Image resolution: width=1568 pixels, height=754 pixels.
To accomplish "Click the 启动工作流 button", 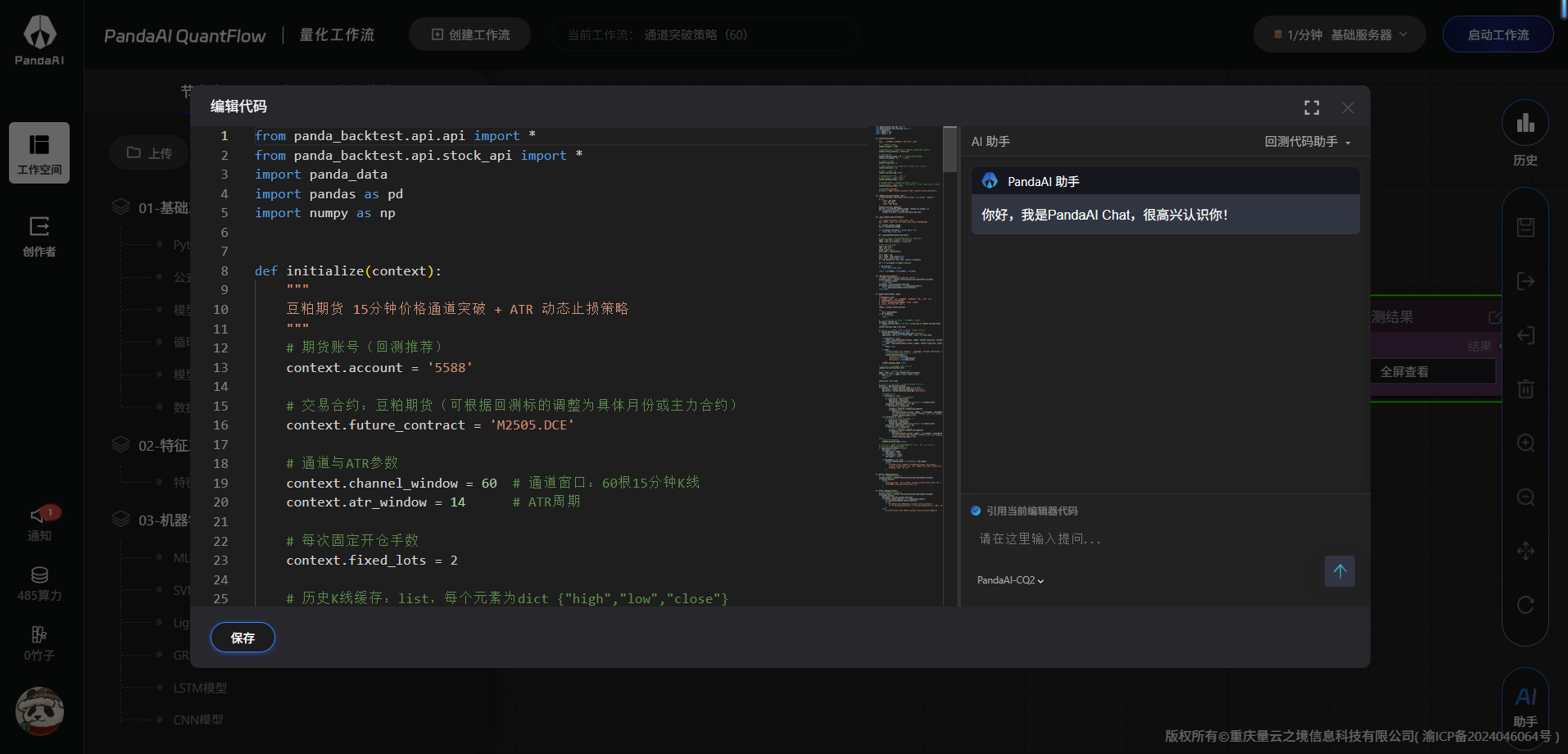I will [x=1498, y=34].
